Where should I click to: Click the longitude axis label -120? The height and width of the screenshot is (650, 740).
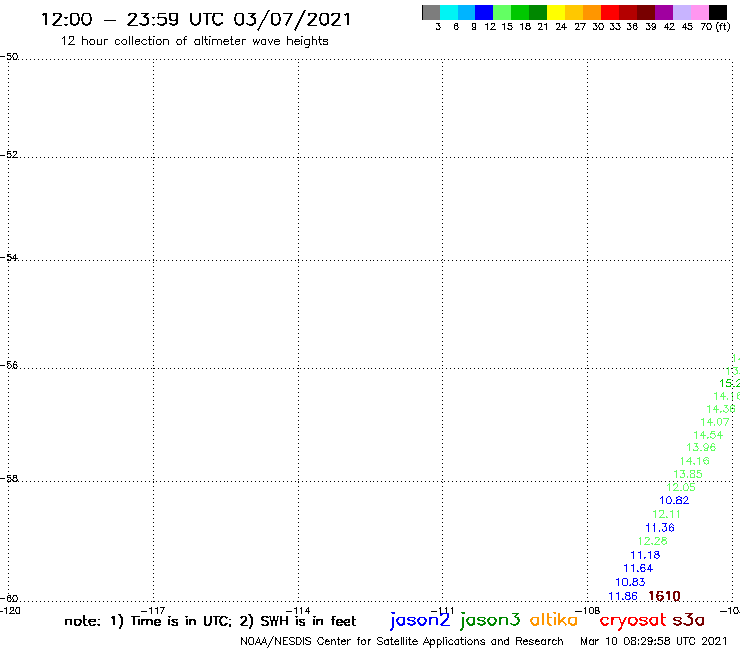(x=10, y=610)
